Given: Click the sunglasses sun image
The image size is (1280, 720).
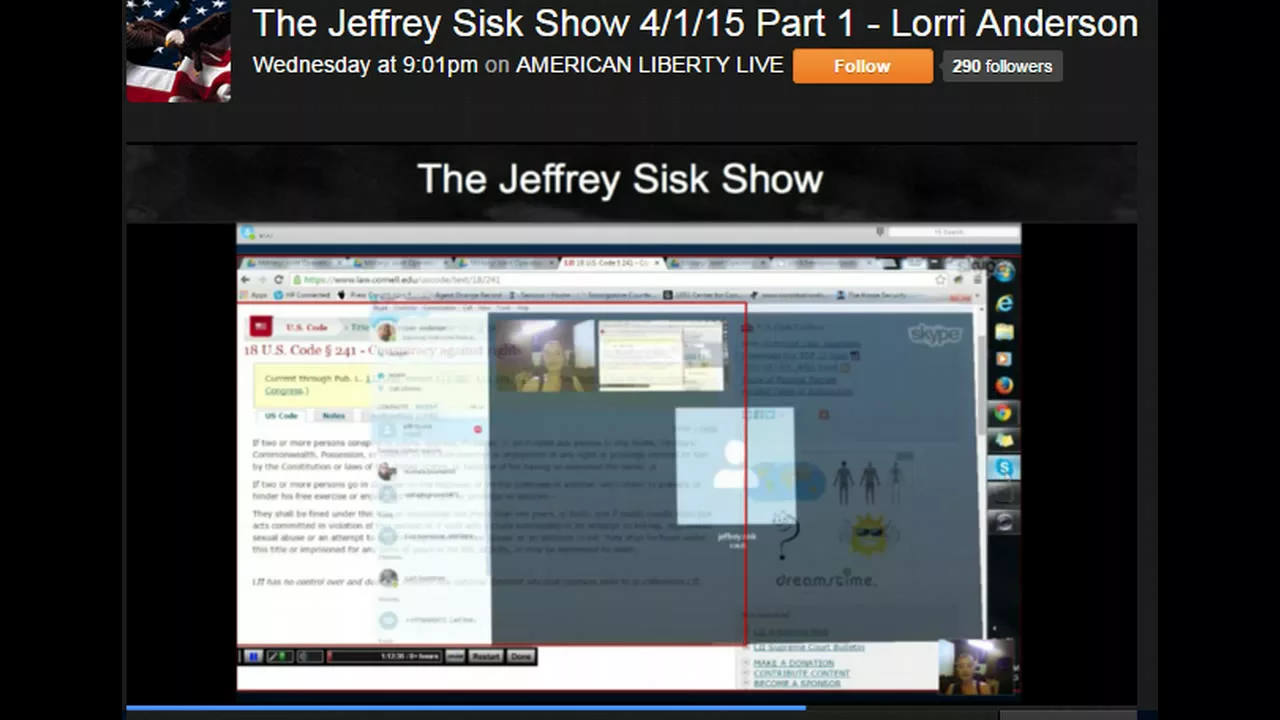Looking at the screenshot, I should click(x=870, y=537).
